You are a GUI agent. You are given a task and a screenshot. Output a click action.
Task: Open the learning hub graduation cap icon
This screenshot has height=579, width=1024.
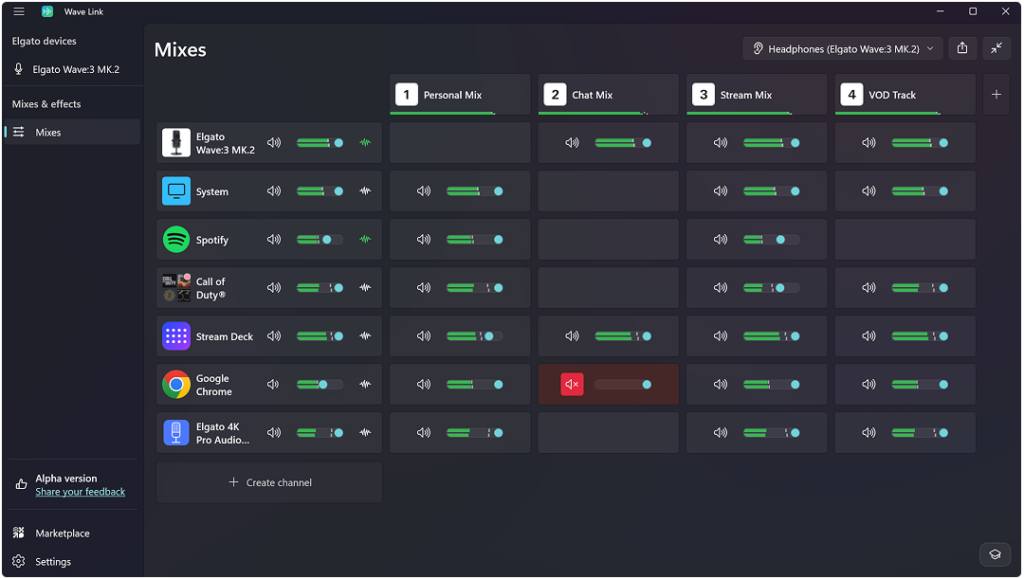[995, 554]
